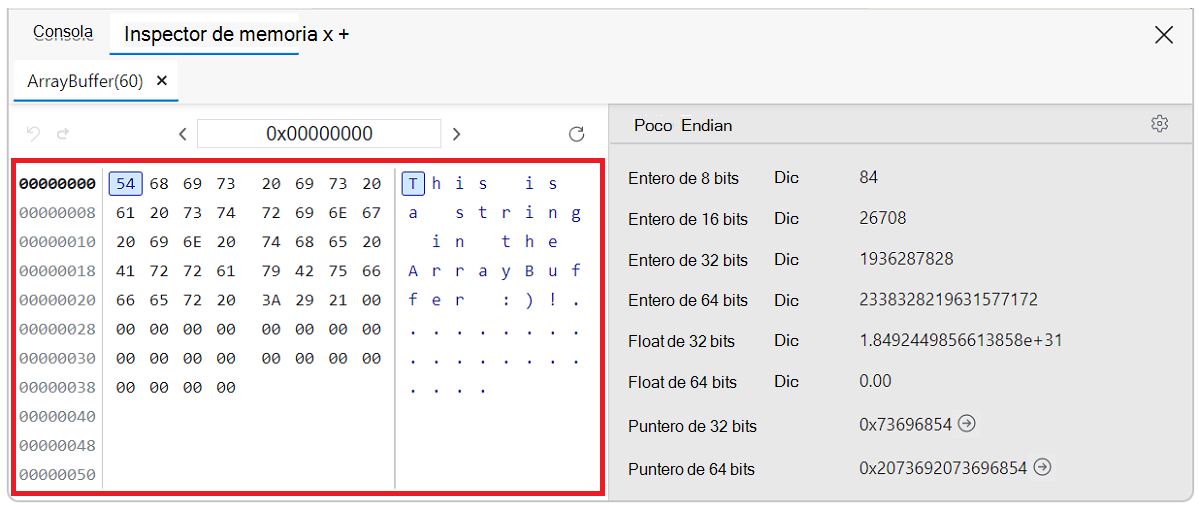Select the ArrayBuffer(60) tab
The image size is (1200, 510).
[x=85, y=81]
